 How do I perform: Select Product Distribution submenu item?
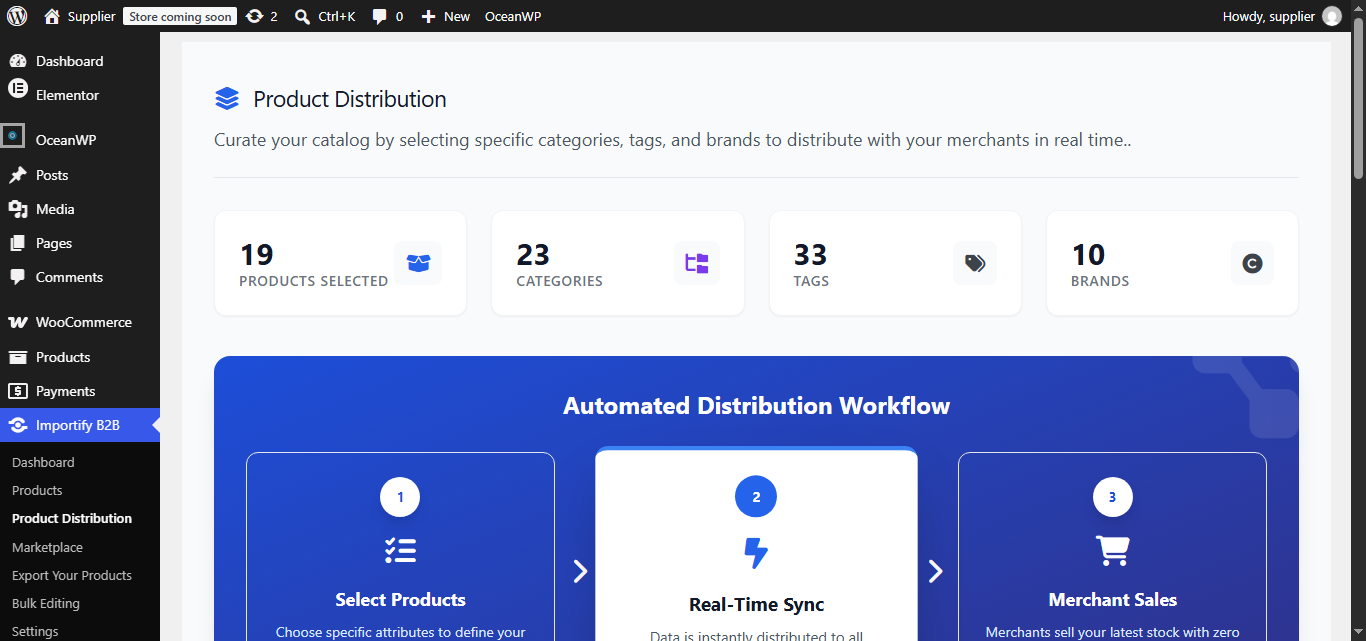(72, 518)
